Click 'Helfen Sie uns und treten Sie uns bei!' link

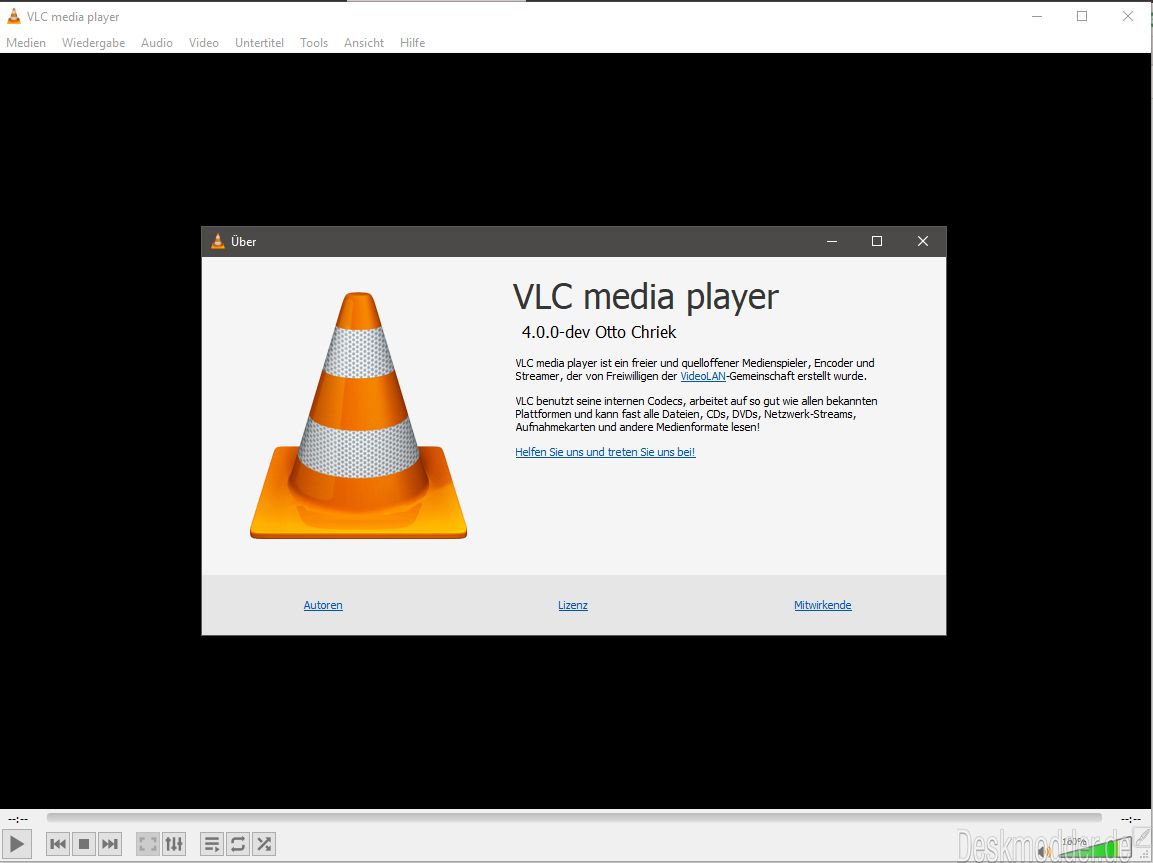coord(605,452)
